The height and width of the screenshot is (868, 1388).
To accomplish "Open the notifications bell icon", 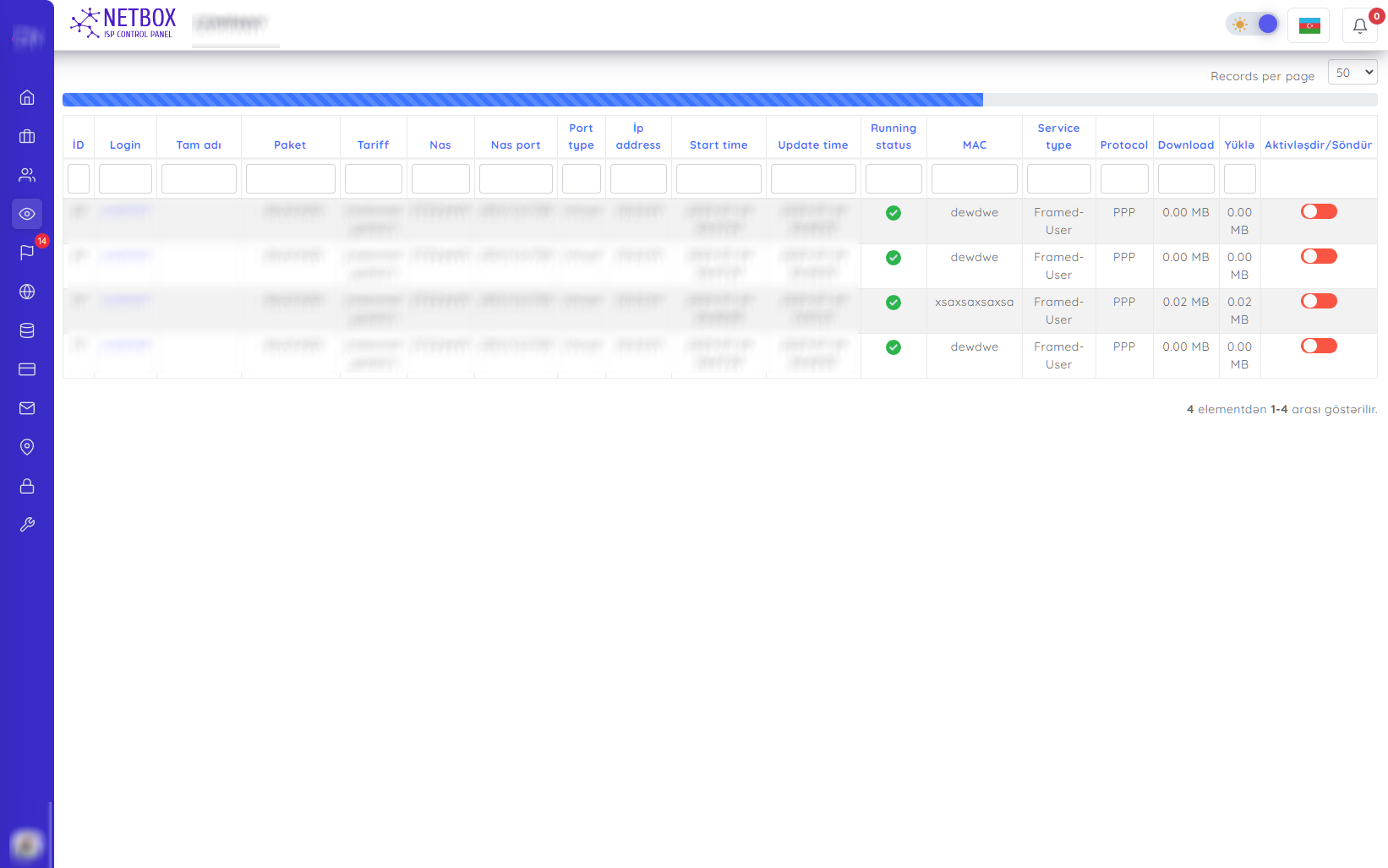I will tap(1359, 25).
